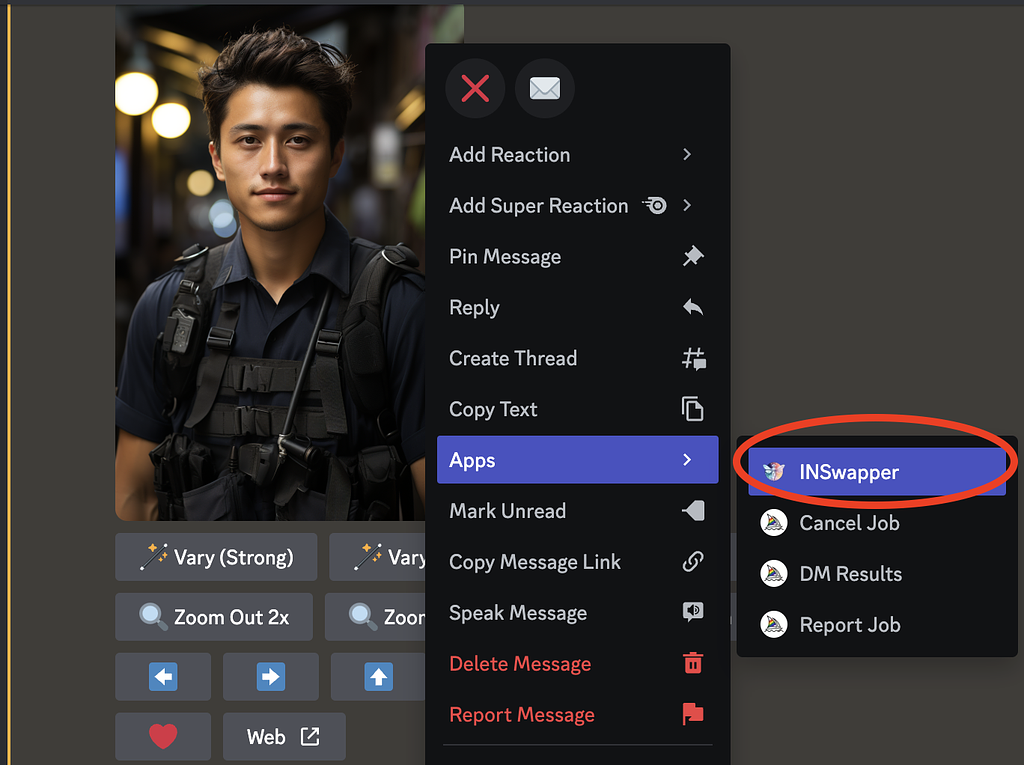Click the speaker icon beside Speak Message
1024x765 pixels.
point(693,613)
